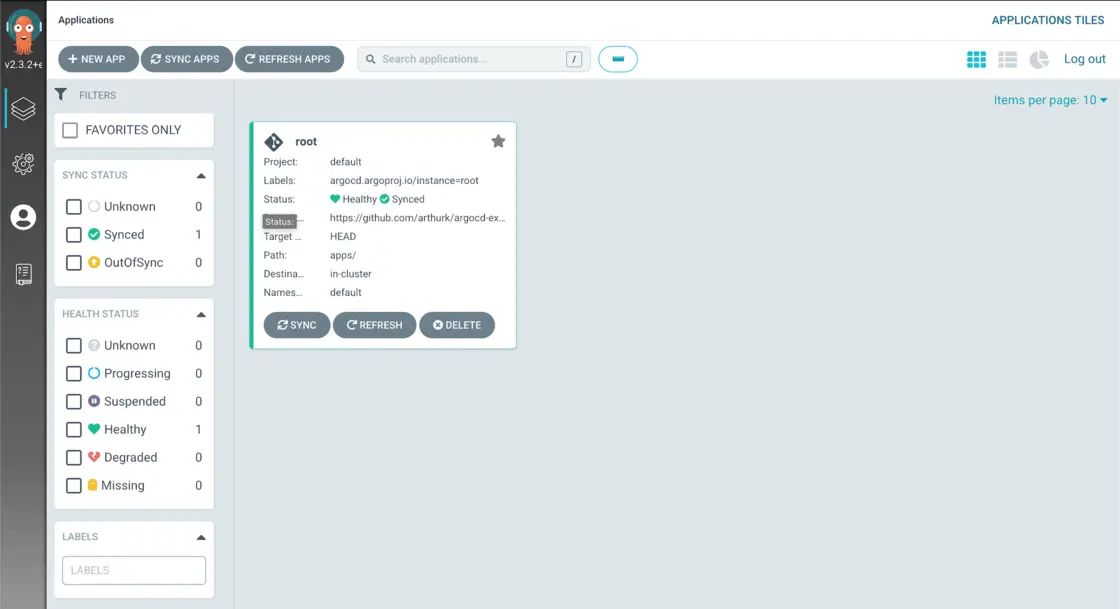The height and width of the screenshot is (609, 1120).
Task: Enable the Favorites Only checkbox
Action: click(71, 130)
